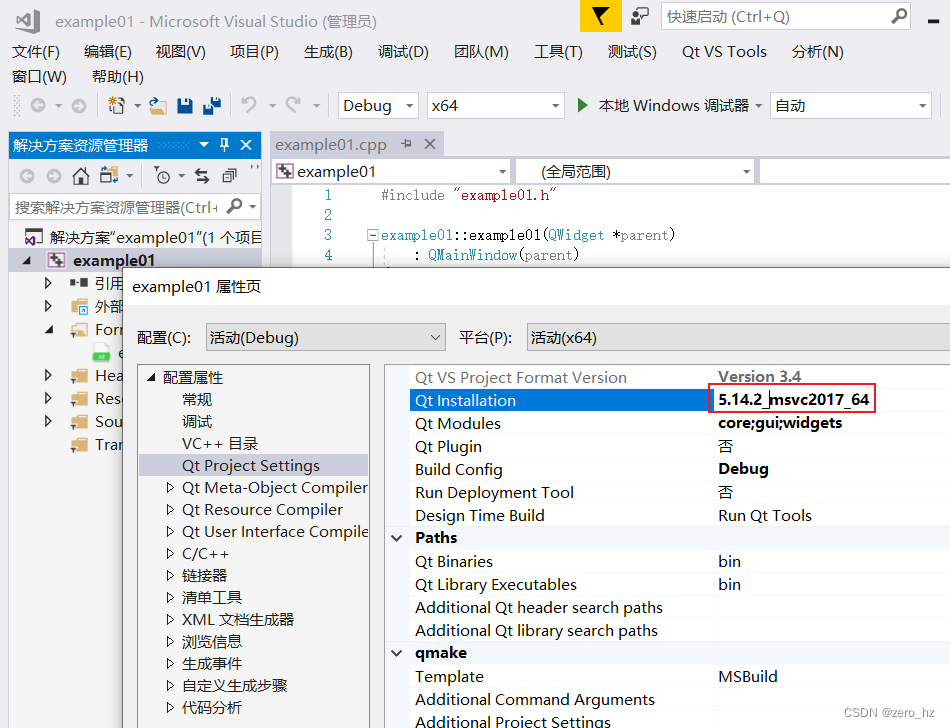This screenshot has width=950, height=728.
Task: Open the Debug configuration dropdown
Action: [377, 105]
